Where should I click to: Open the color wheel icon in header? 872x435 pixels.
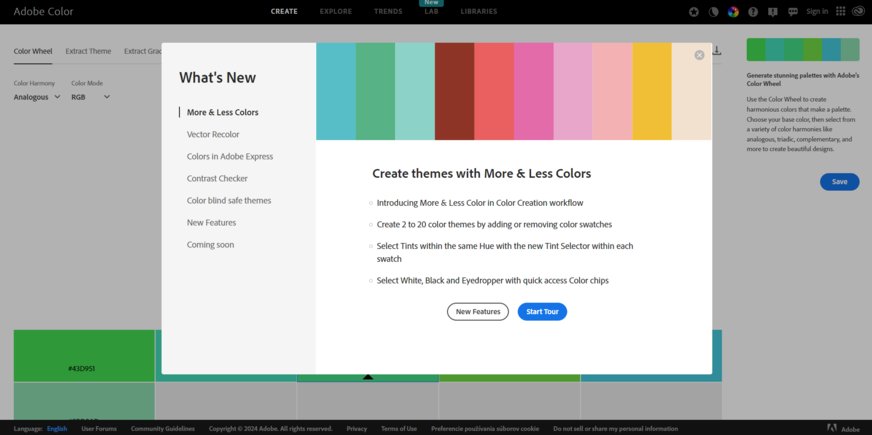click(x=733, y=12)
